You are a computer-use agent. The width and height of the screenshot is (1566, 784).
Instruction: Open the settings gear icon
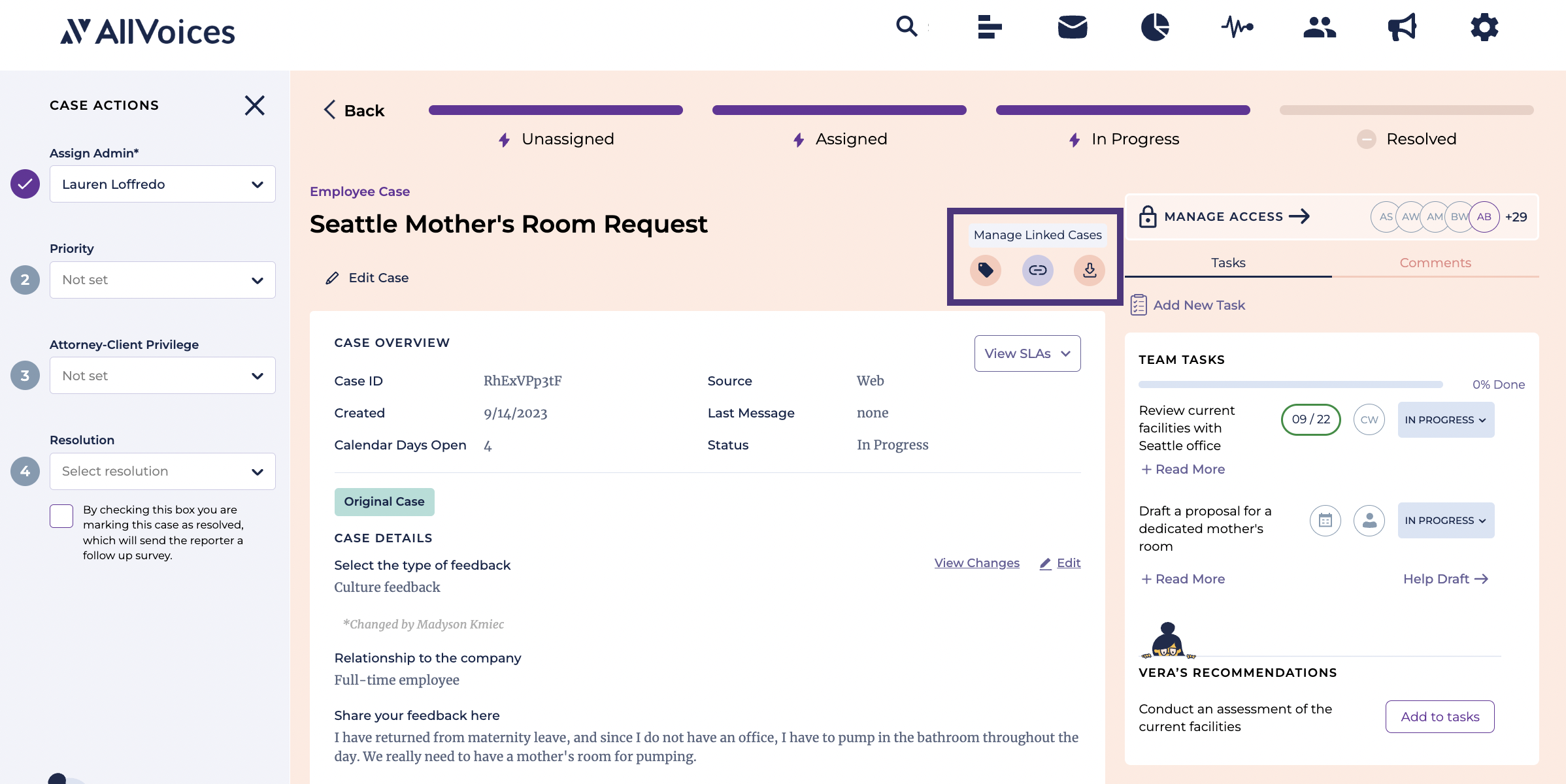pos(1484,27)
